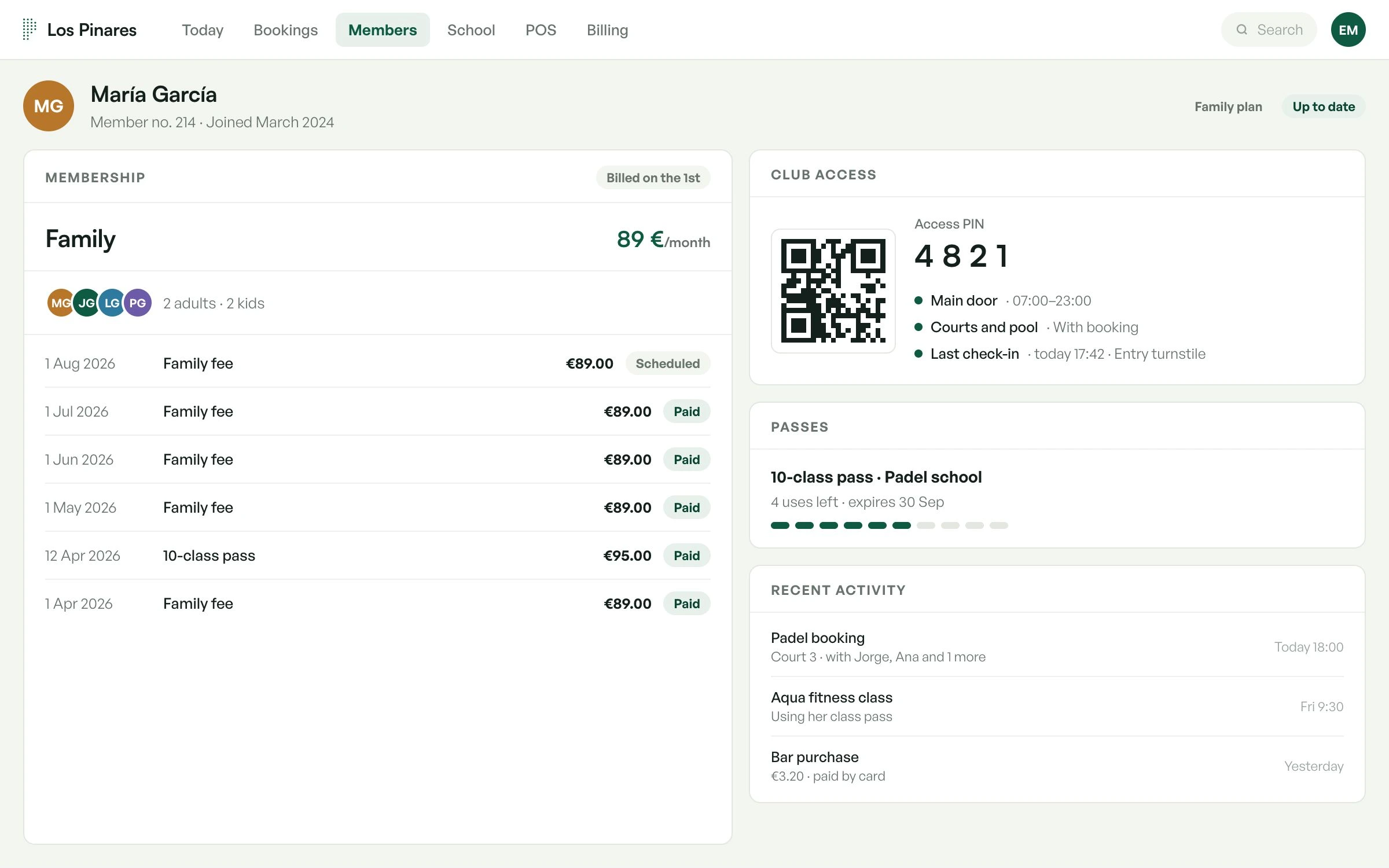This screenshot has height=868, width=1389.
Task: Open the Bar purchase activity entry
Action: [x=1057, y=766]
